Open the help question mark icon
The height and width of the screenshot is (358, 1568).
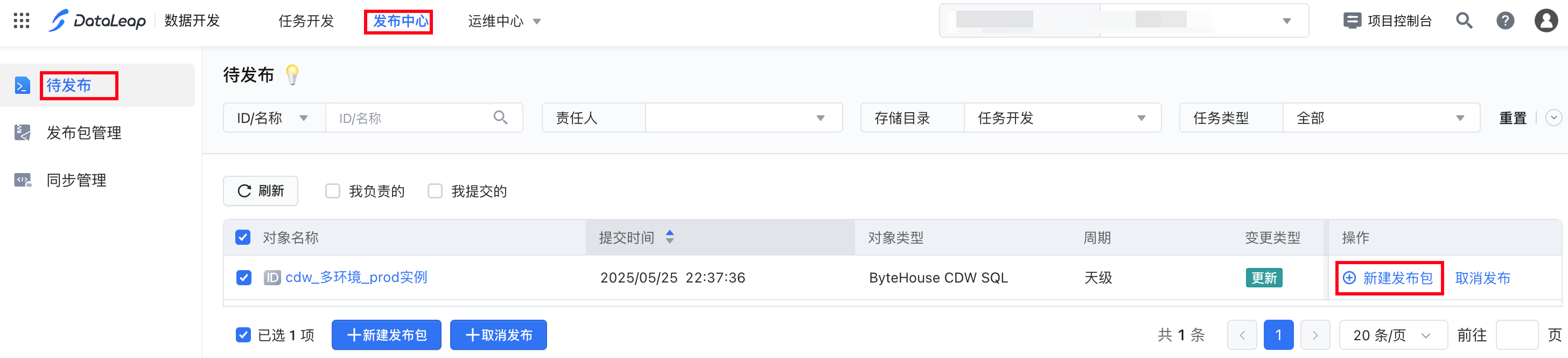point(1506,20)
